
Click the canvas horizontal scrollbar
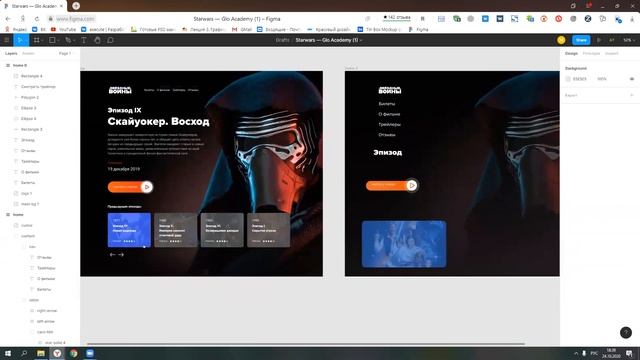click(x=306, y=344)
